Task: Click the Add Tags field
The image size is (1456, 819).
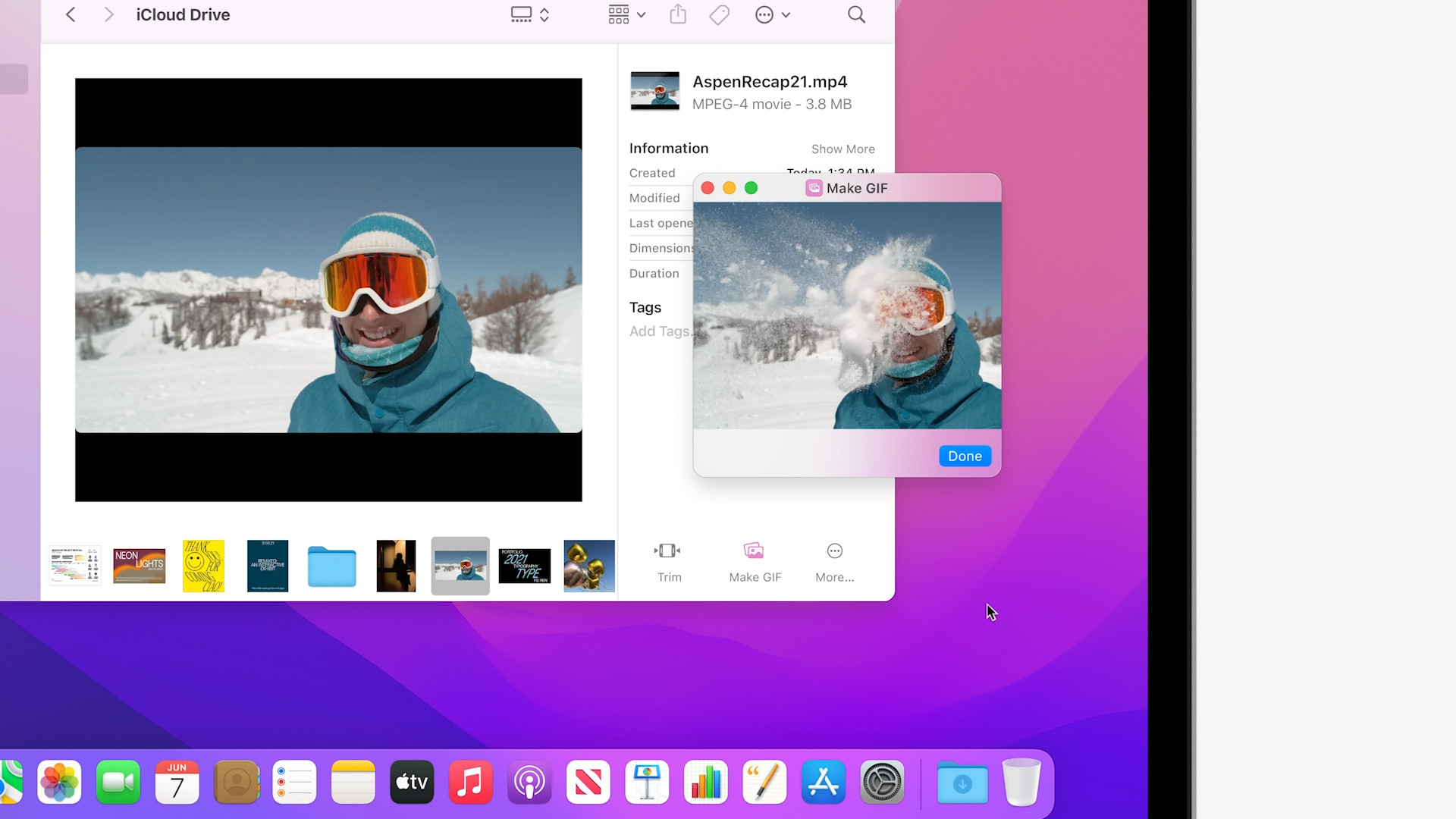Action: [659, 331]
